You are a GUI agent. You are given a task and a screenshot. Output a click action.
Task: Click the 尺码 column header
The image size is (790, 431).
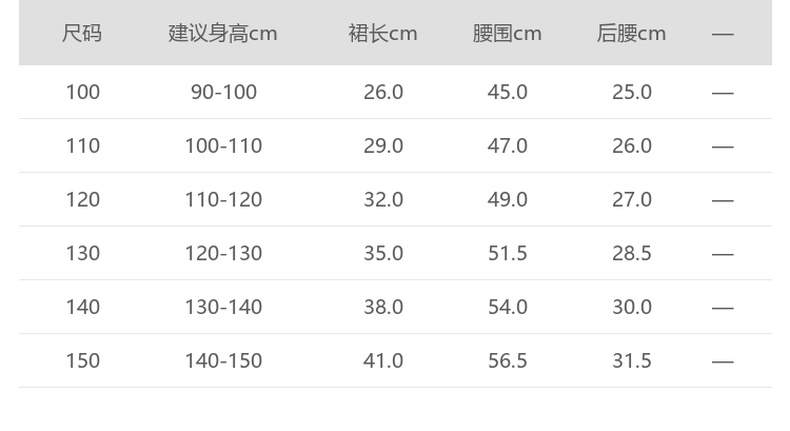(82, 34)
